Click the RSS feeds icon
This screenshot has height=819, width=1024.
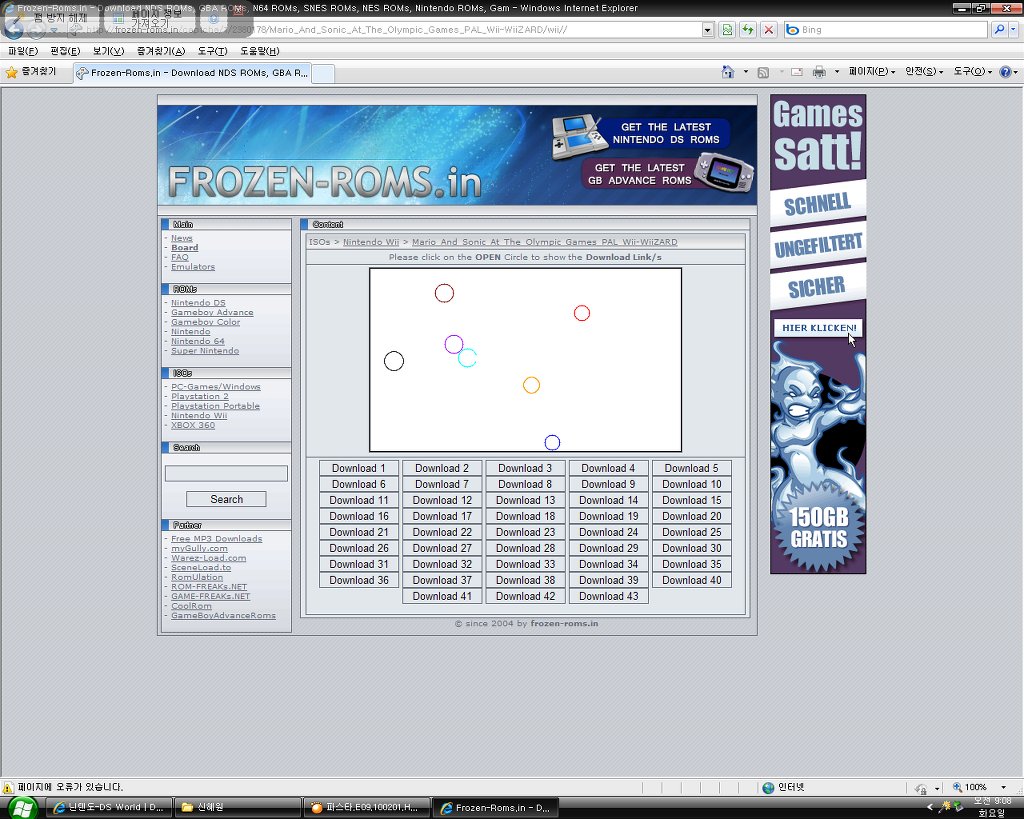click(x=763, y=72)
